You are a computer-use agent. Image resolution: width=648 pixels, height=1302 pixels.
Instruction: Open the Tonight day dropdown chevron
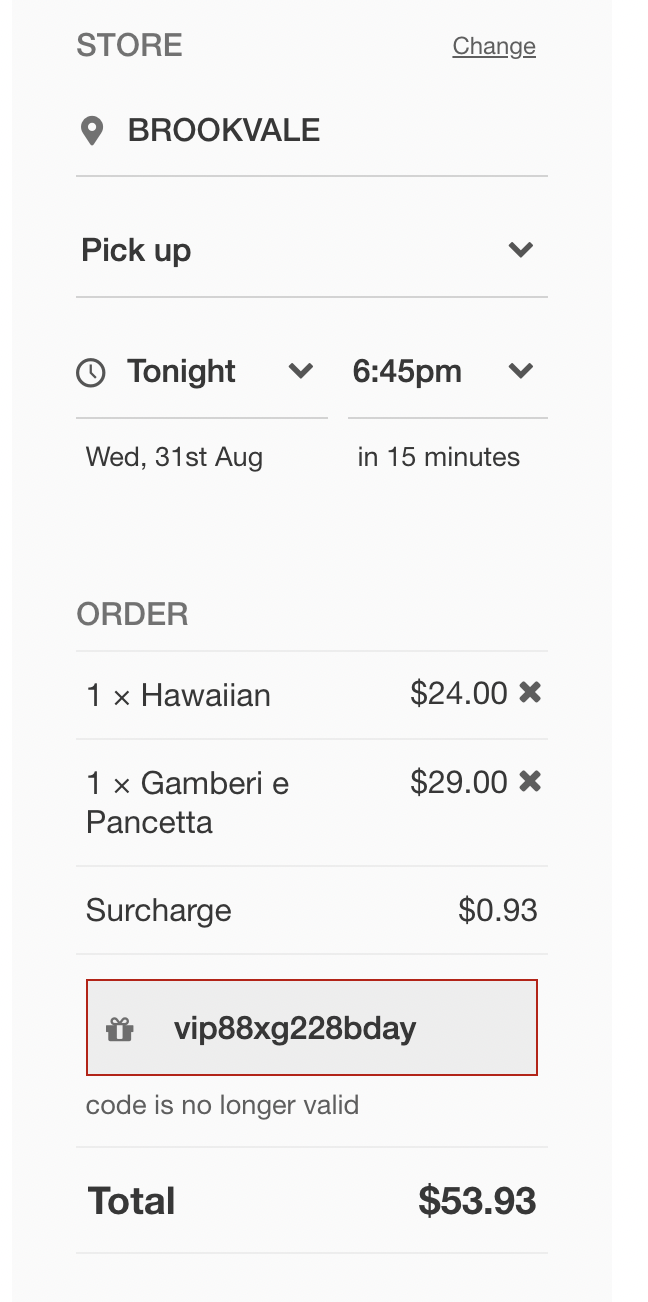(300, 372)
